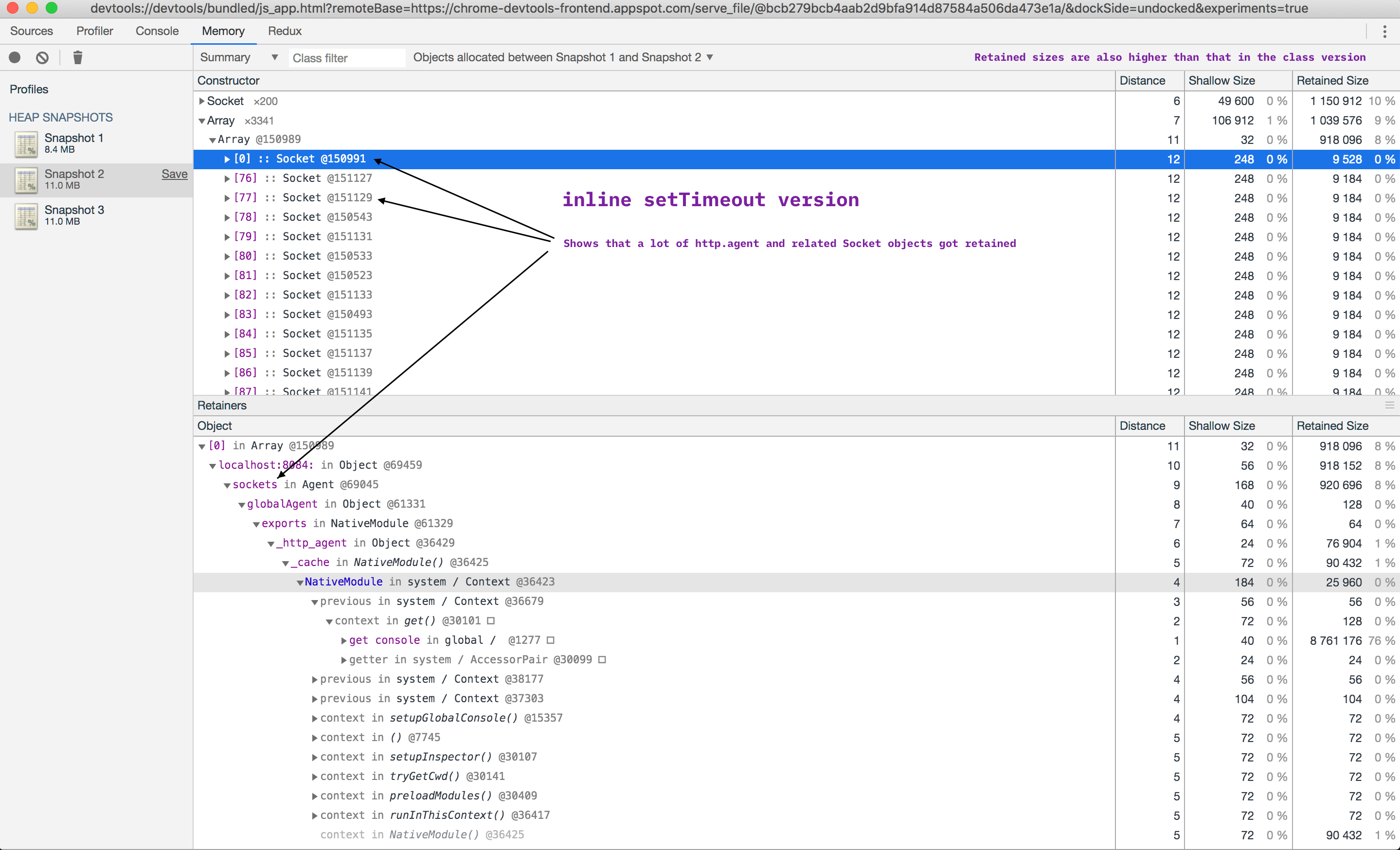
Task: Expand [0] :: Socket @150991 row
Action: [227, 159]
